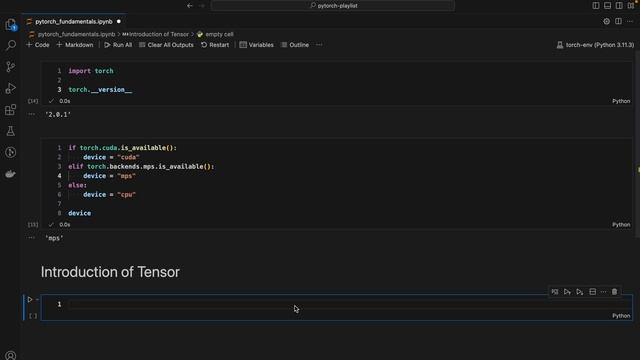Open the Source Control view
The image size is (640, 360).
click(11, 67)
